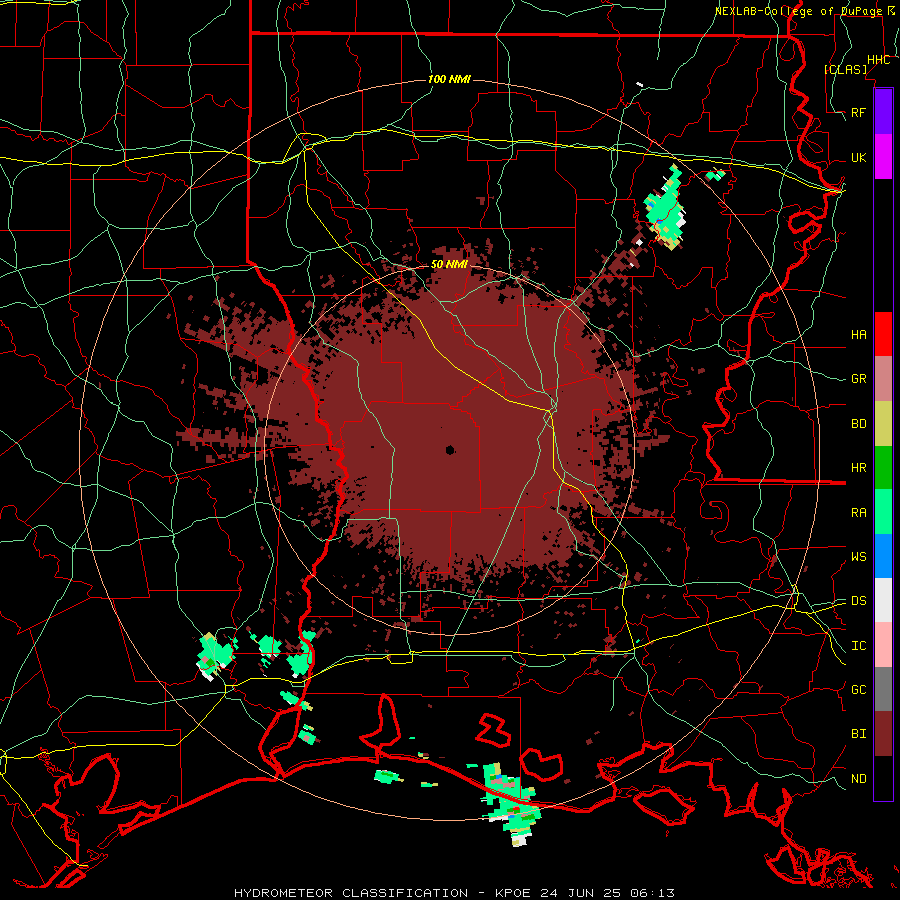Click the BI brown legend swatch
Image resolution: width=900 pixels, height=900 pixels.
click(x=883, y=734)
